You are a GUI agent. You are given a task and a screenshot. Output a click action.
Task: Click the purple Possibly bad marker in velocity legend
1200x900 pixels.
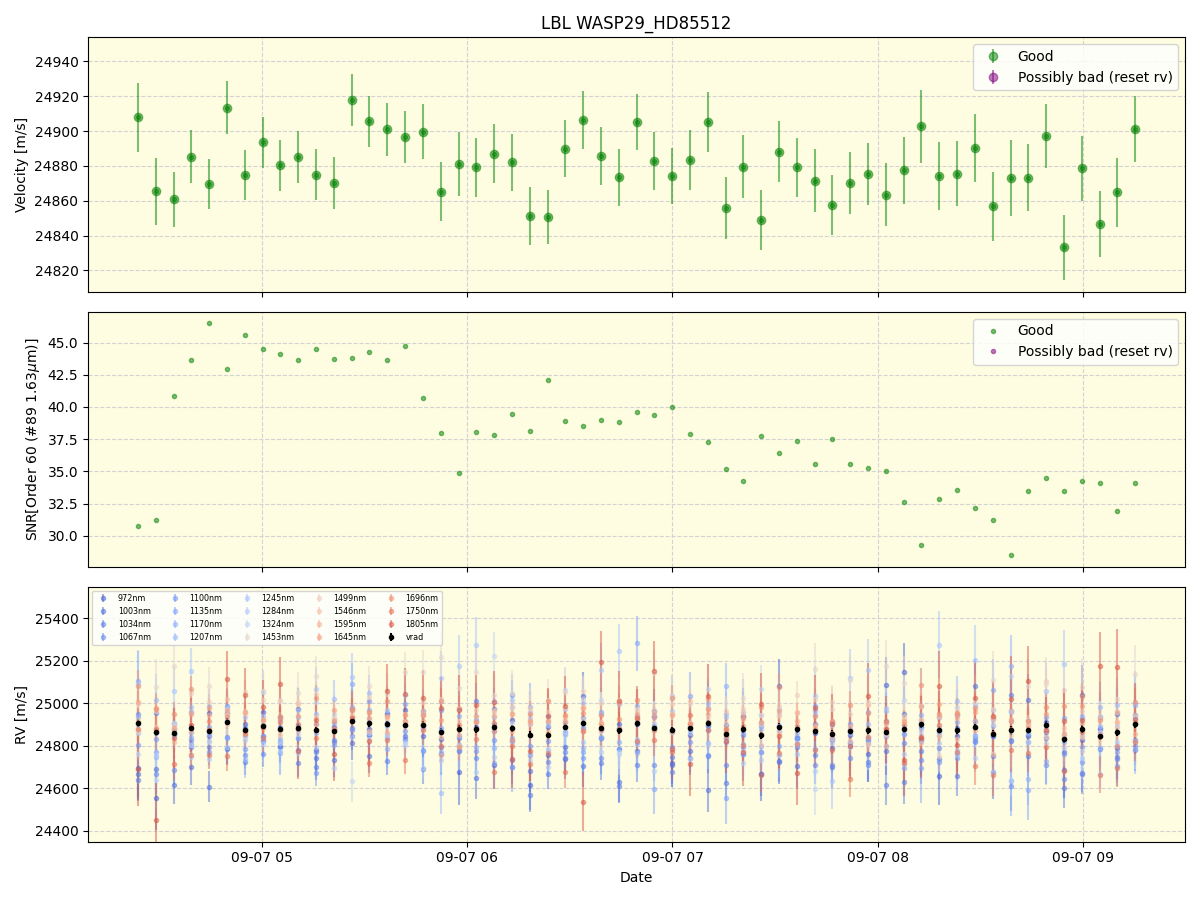point(993,77)
